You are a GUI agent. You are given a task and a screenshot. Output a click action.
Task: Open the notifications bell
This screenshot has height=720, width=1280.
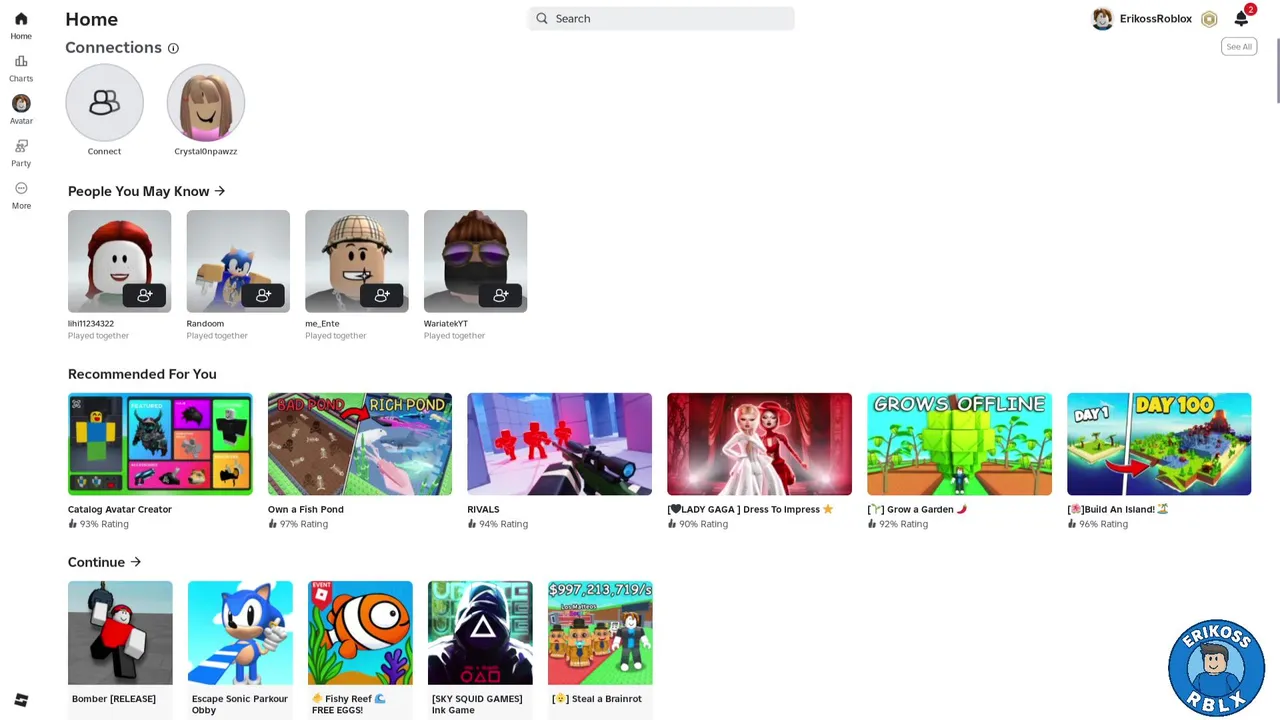point(1241,18)
